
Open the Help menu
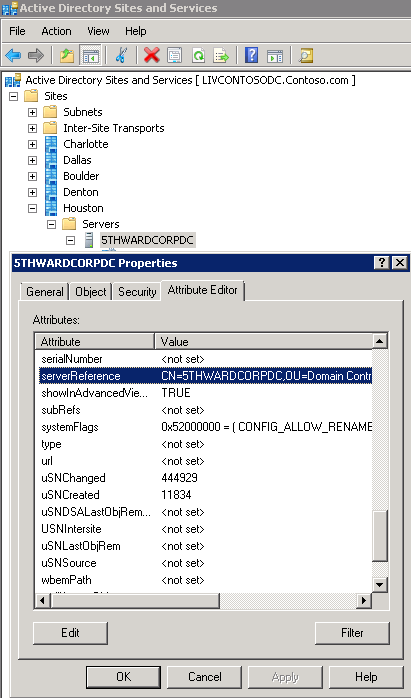135,31
